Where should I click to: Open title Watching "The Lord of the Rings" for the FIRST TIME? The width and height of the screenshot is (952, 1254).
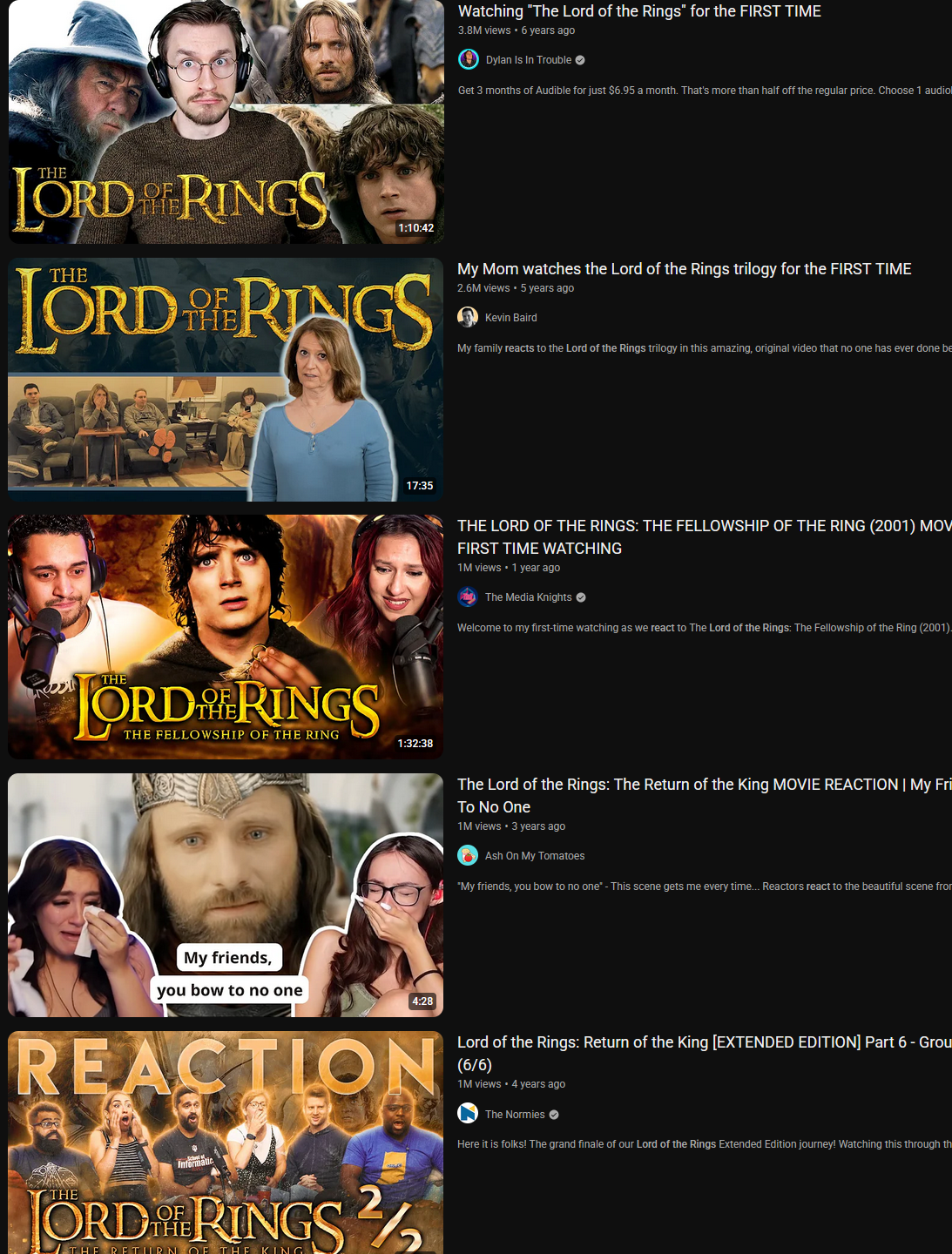639,11
